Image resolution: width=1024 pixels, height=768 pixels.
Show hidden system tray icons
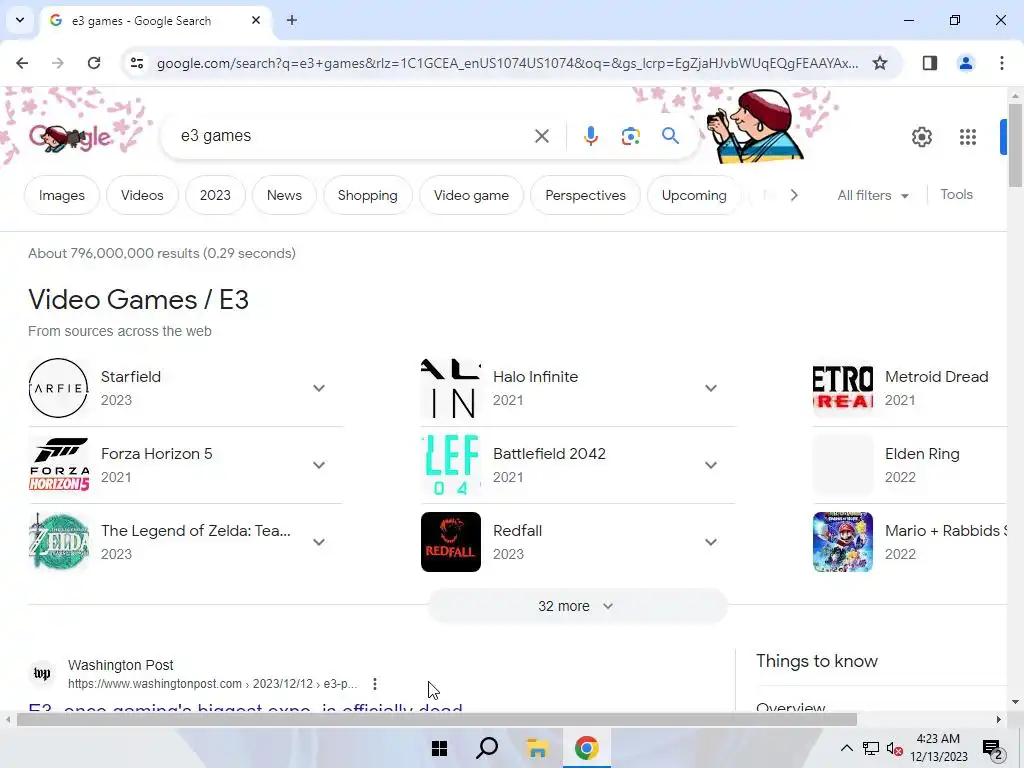(x=846, y=748)
